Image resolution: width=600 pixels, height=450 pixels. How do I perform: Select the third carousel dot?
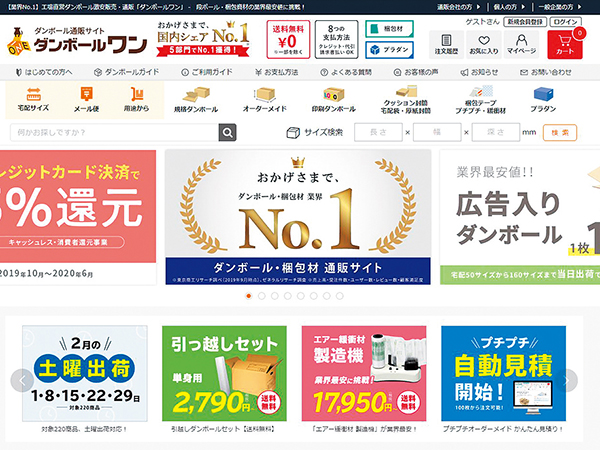tap(275, 296)
